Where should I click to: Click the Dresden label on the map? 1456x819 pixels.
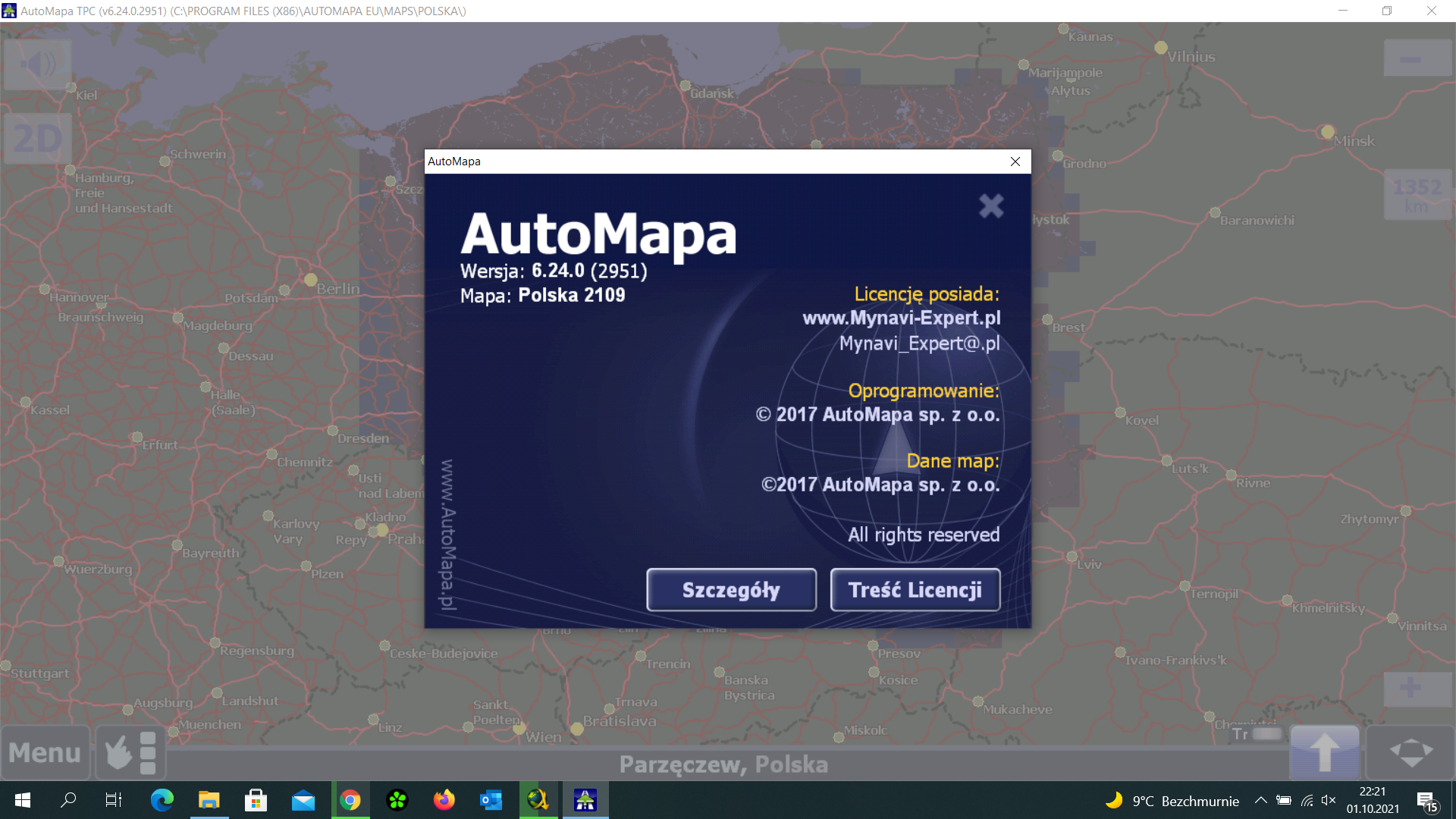[x=363, y=438]
